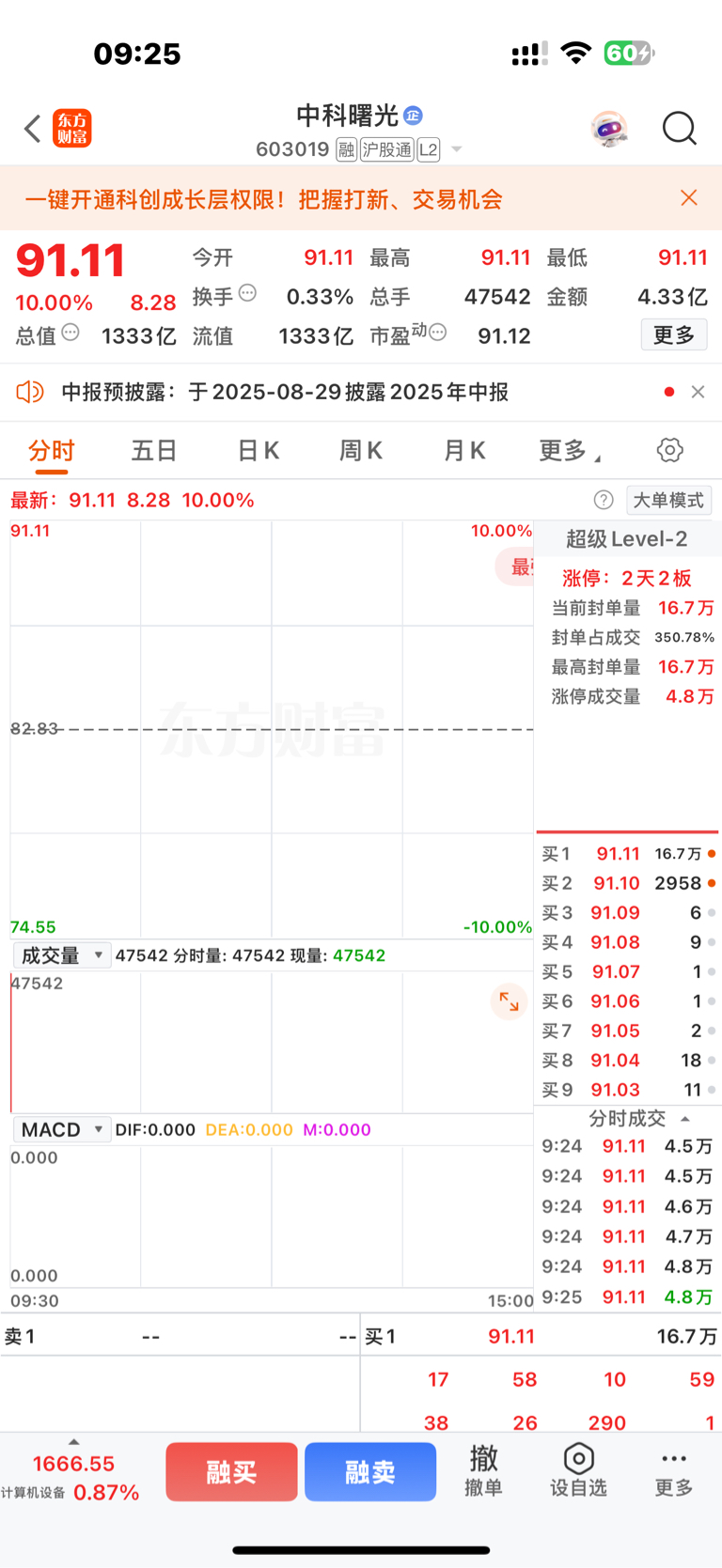Toggle 大单模式 button
The width and height of the screenshot is (722, 1568).
tap(668, 500)
